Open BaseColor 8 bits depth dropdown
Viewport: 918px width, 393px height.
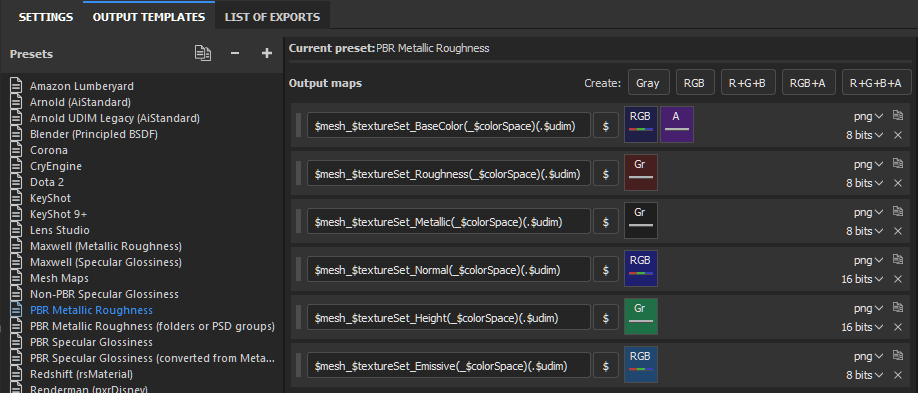pos(864,135)
